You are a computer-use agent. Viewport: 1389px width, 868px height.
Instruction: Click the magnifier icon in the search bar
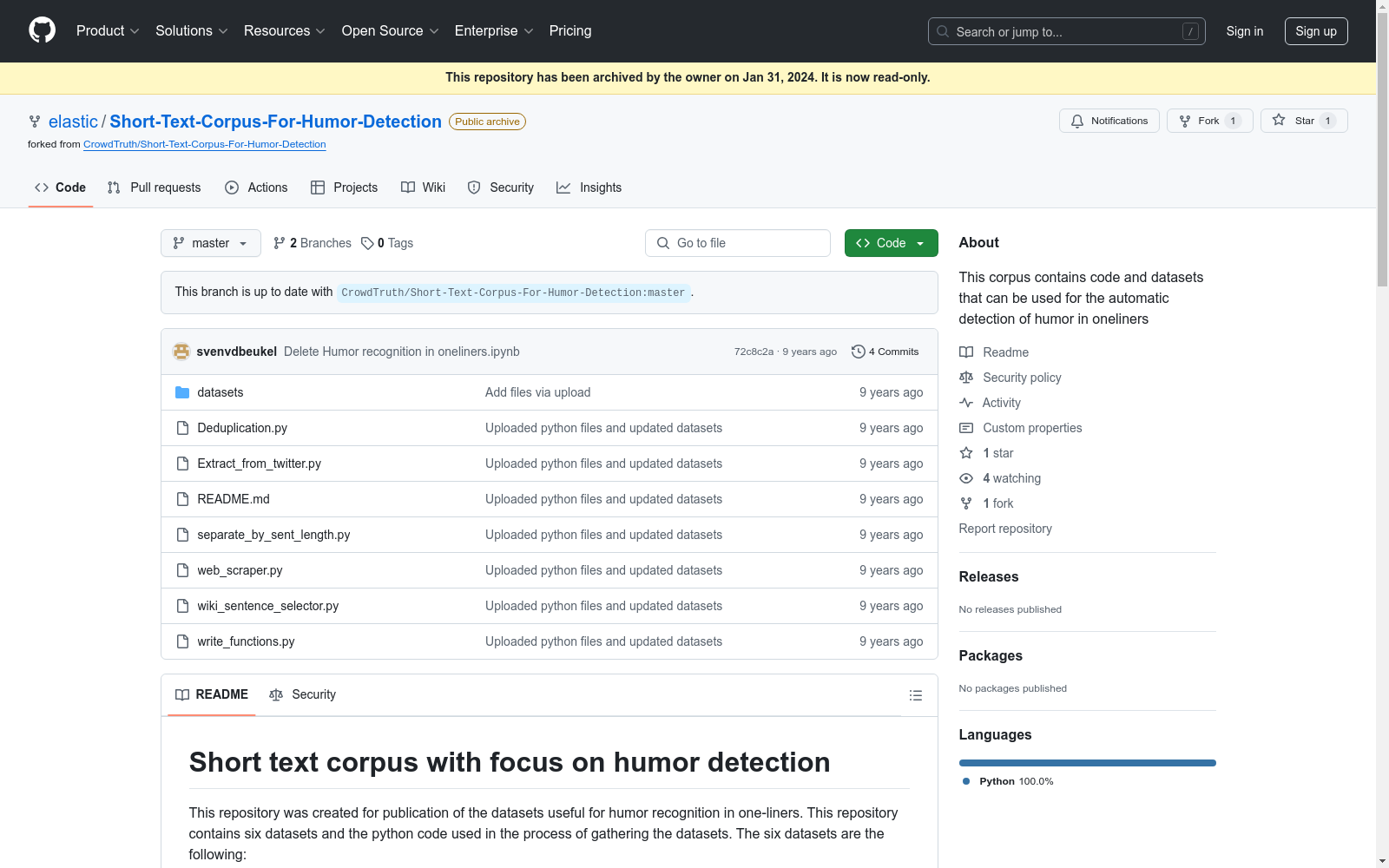[943, 31]
